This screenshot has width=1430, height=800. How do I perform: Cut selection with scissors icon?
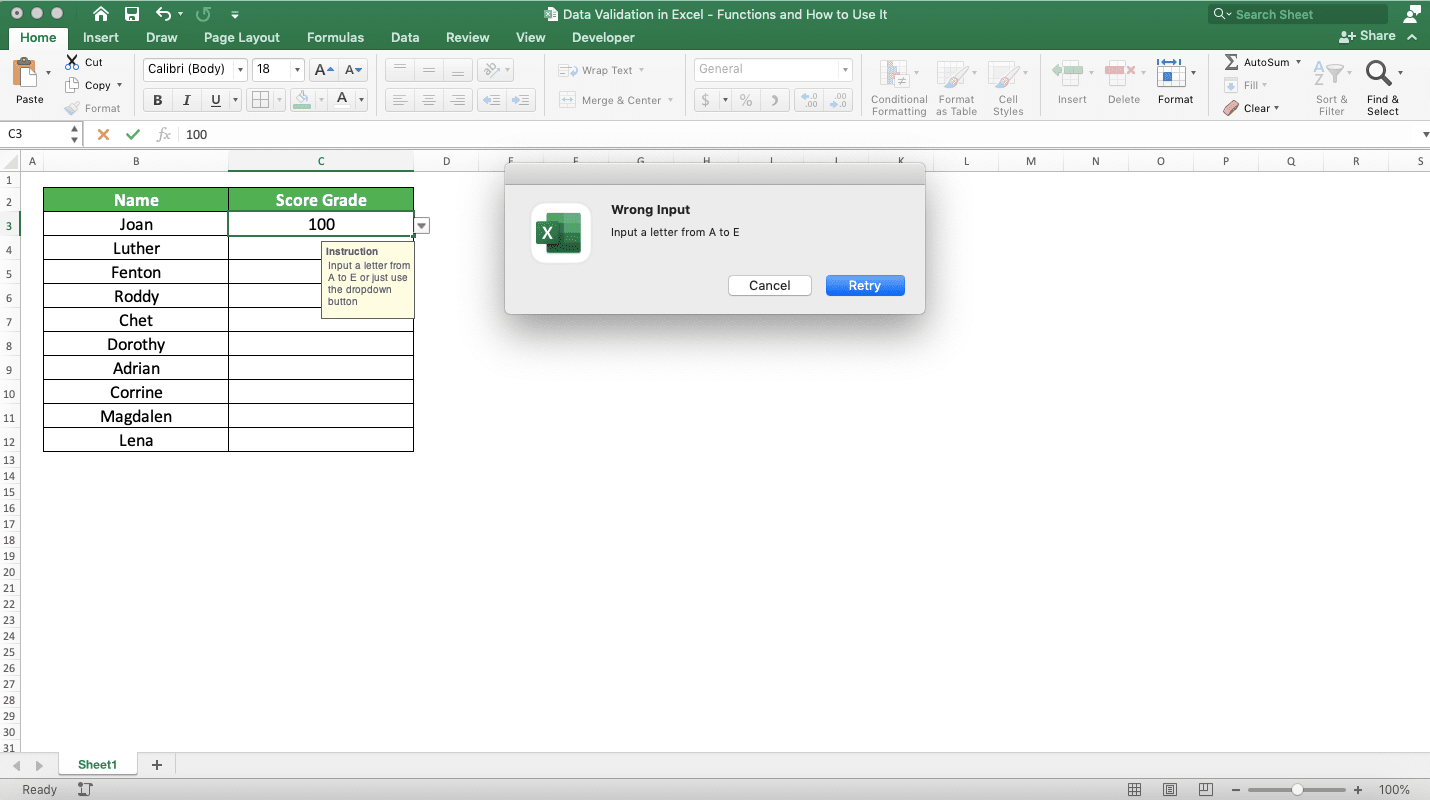[72, 62]
